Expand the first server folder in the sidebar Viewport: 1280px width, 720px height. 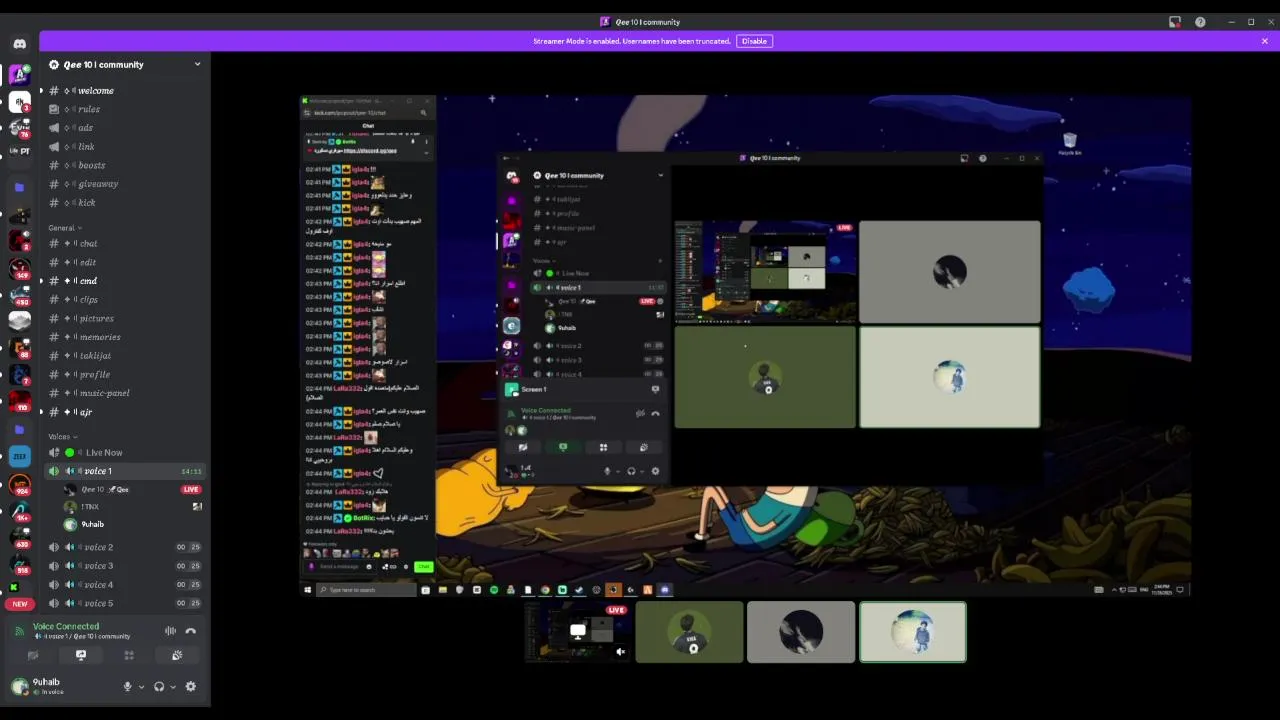[x=19, y=187]
